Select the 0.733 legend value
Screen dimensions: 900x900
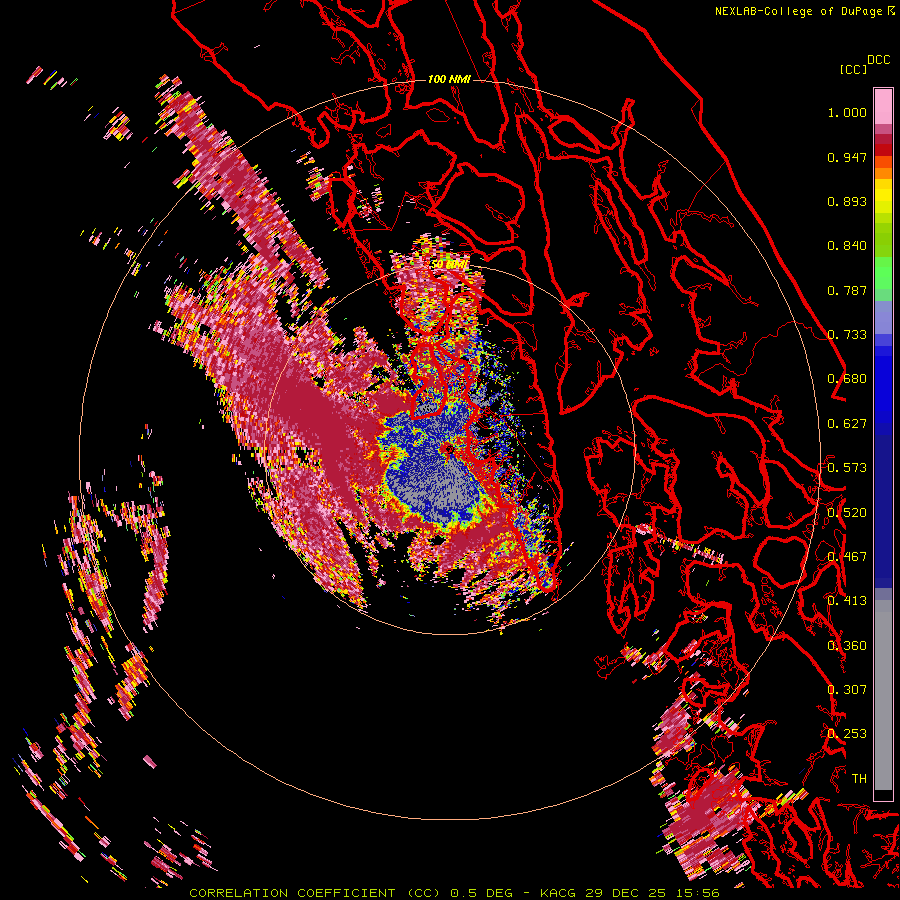coord(847,335)
